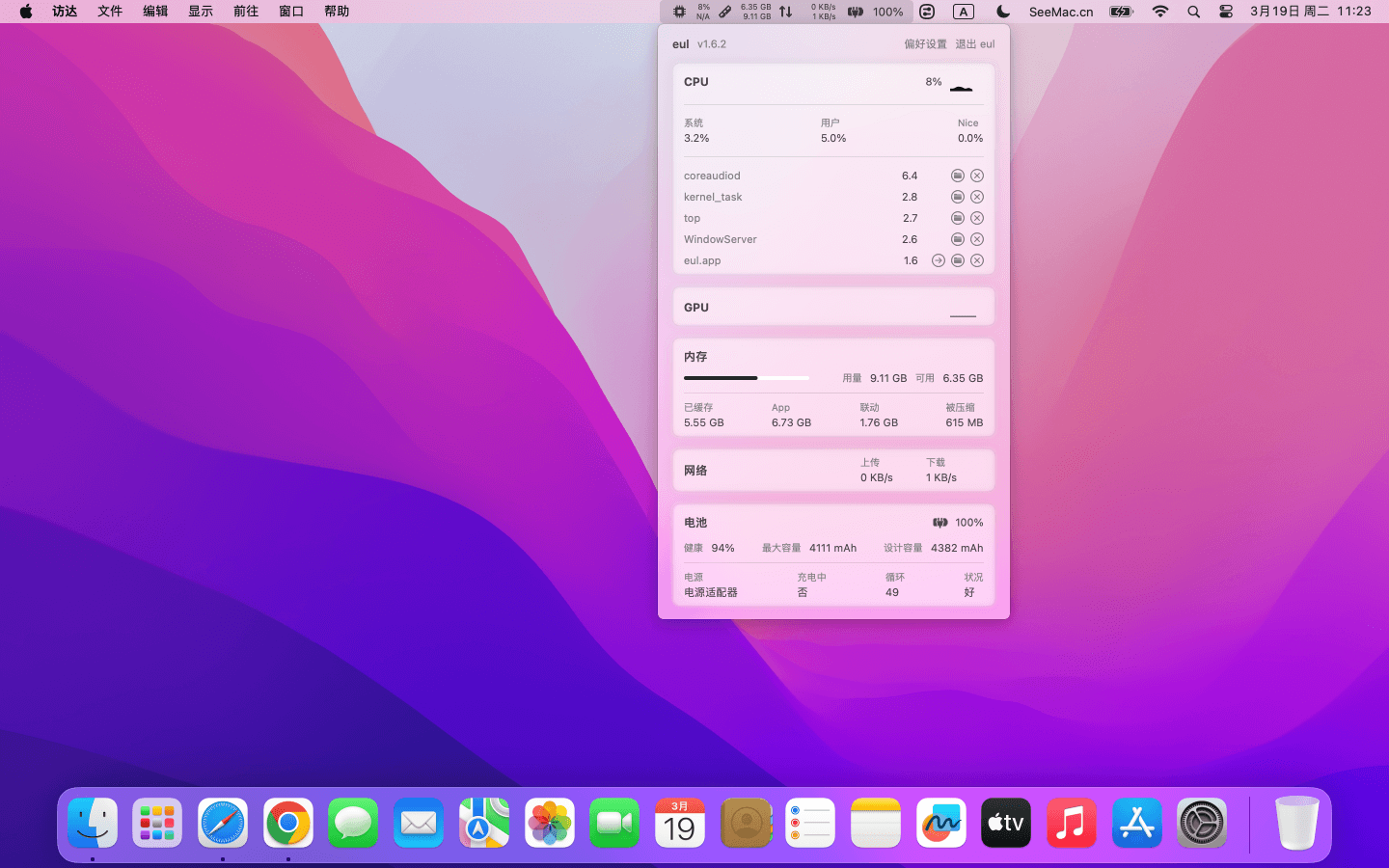Click the battery cycle count 49
The height and width of the screenshot is (868, 1389).
point(892,592)
